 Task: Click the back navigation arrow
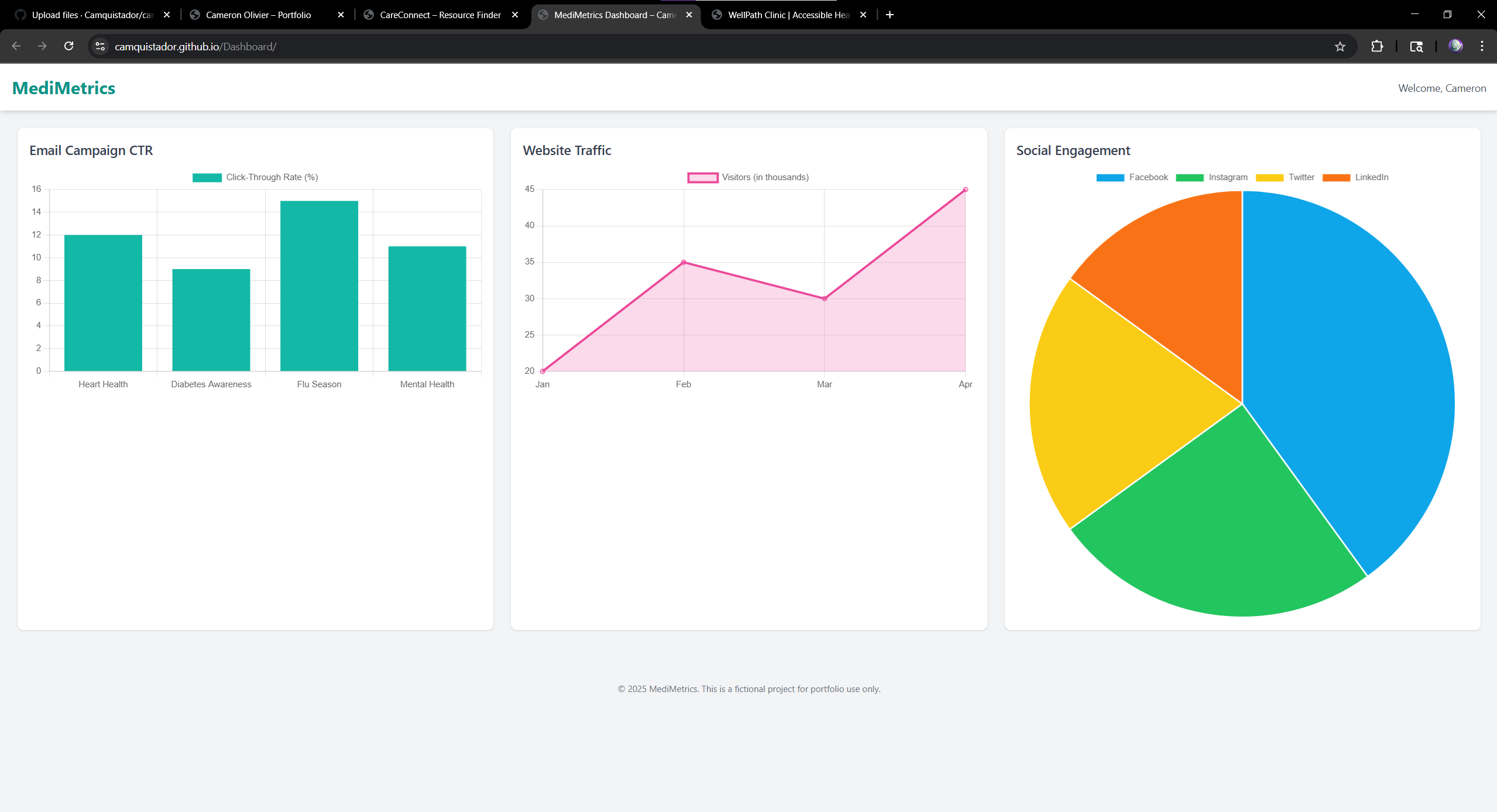pyautogui.click(x=16, y=46)
